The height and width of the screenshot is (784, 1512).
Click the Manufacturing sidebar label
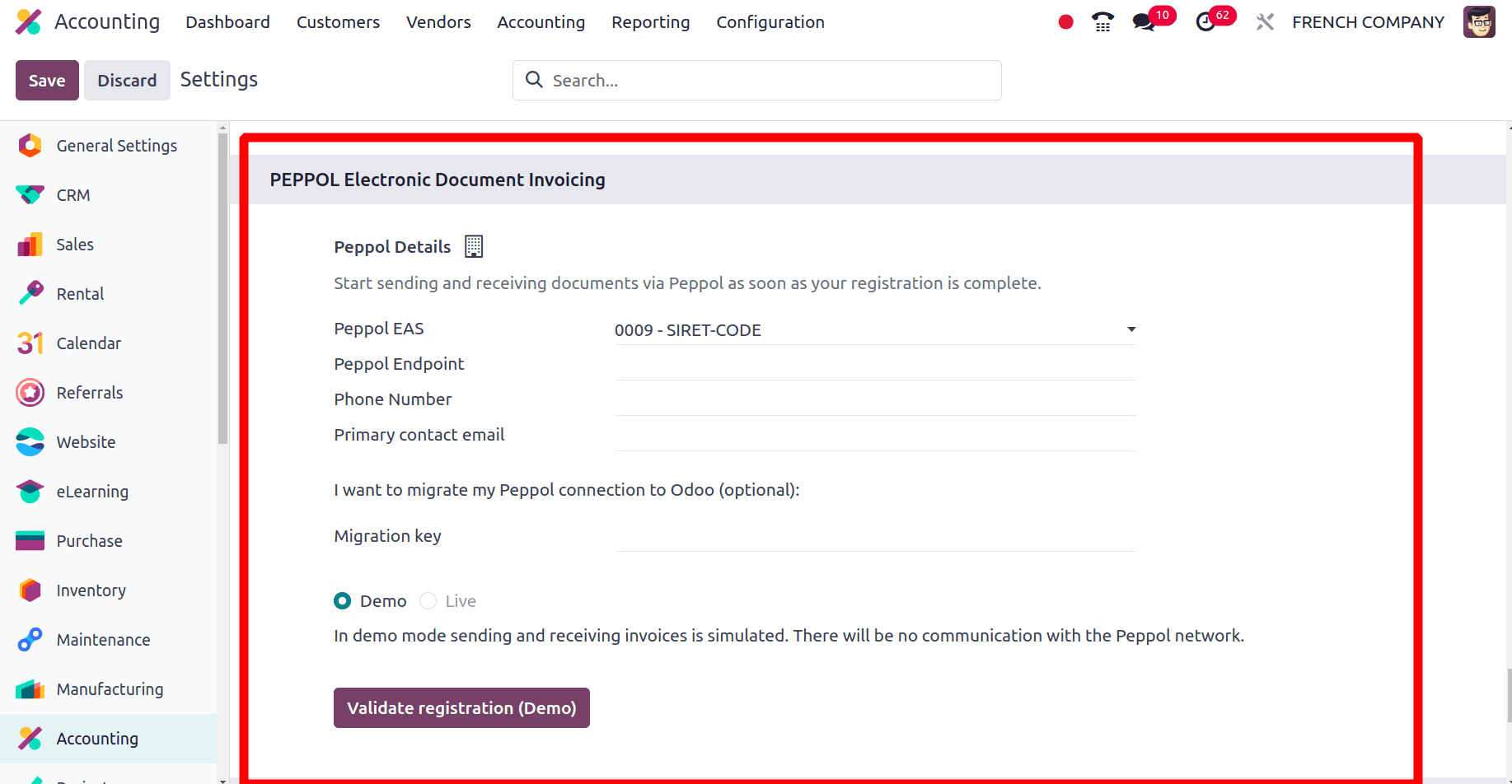click(110, 689)
